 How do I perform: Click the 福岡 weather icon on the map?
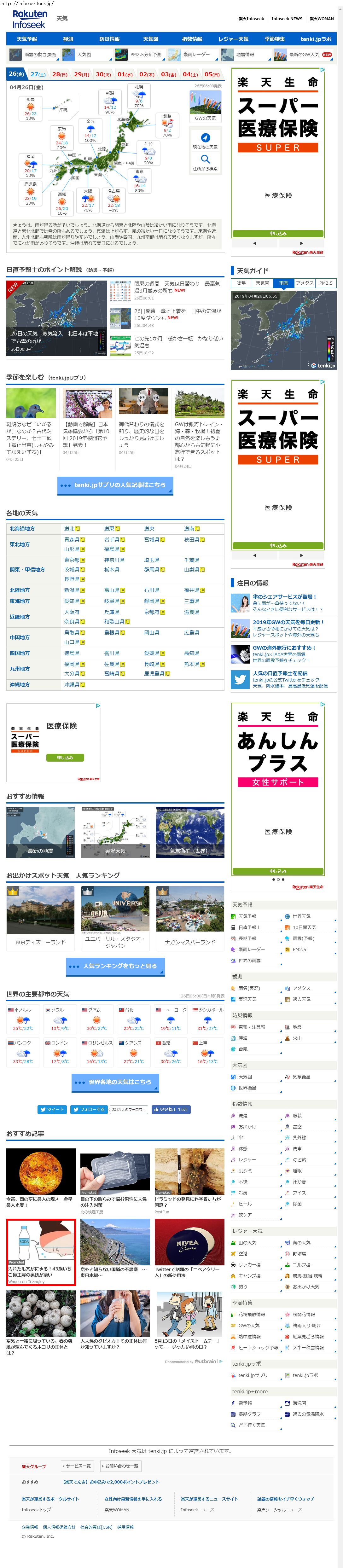(31, 164)
